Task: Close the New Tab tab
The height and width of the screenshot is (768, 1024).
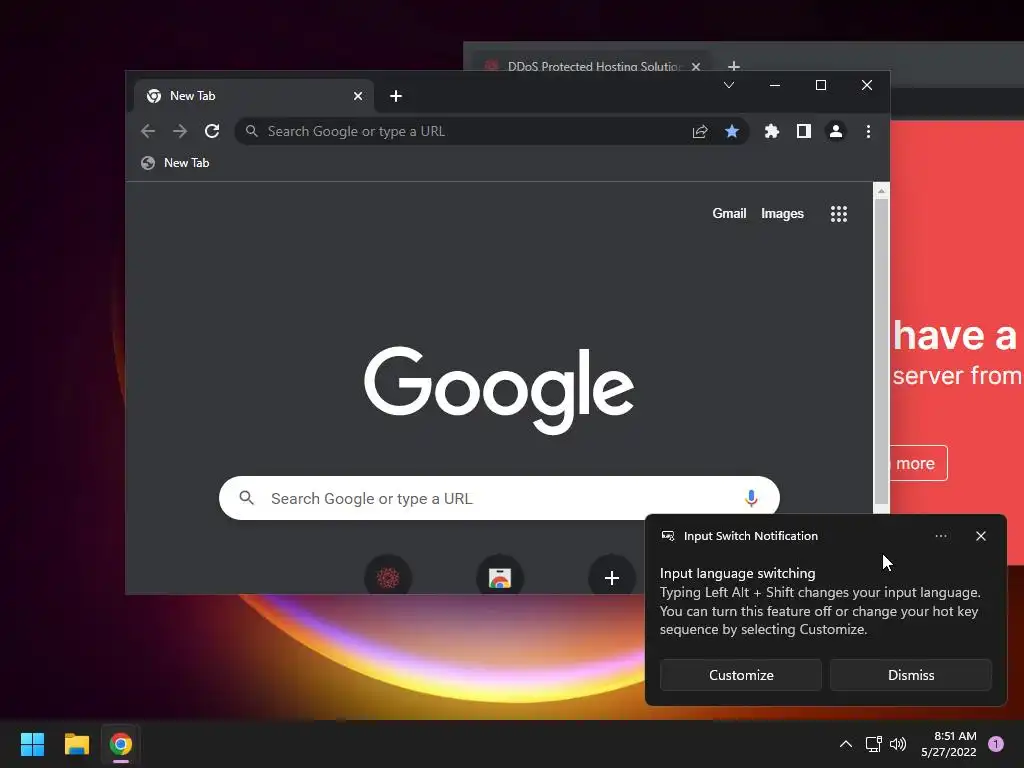Action: click(358, 96)
